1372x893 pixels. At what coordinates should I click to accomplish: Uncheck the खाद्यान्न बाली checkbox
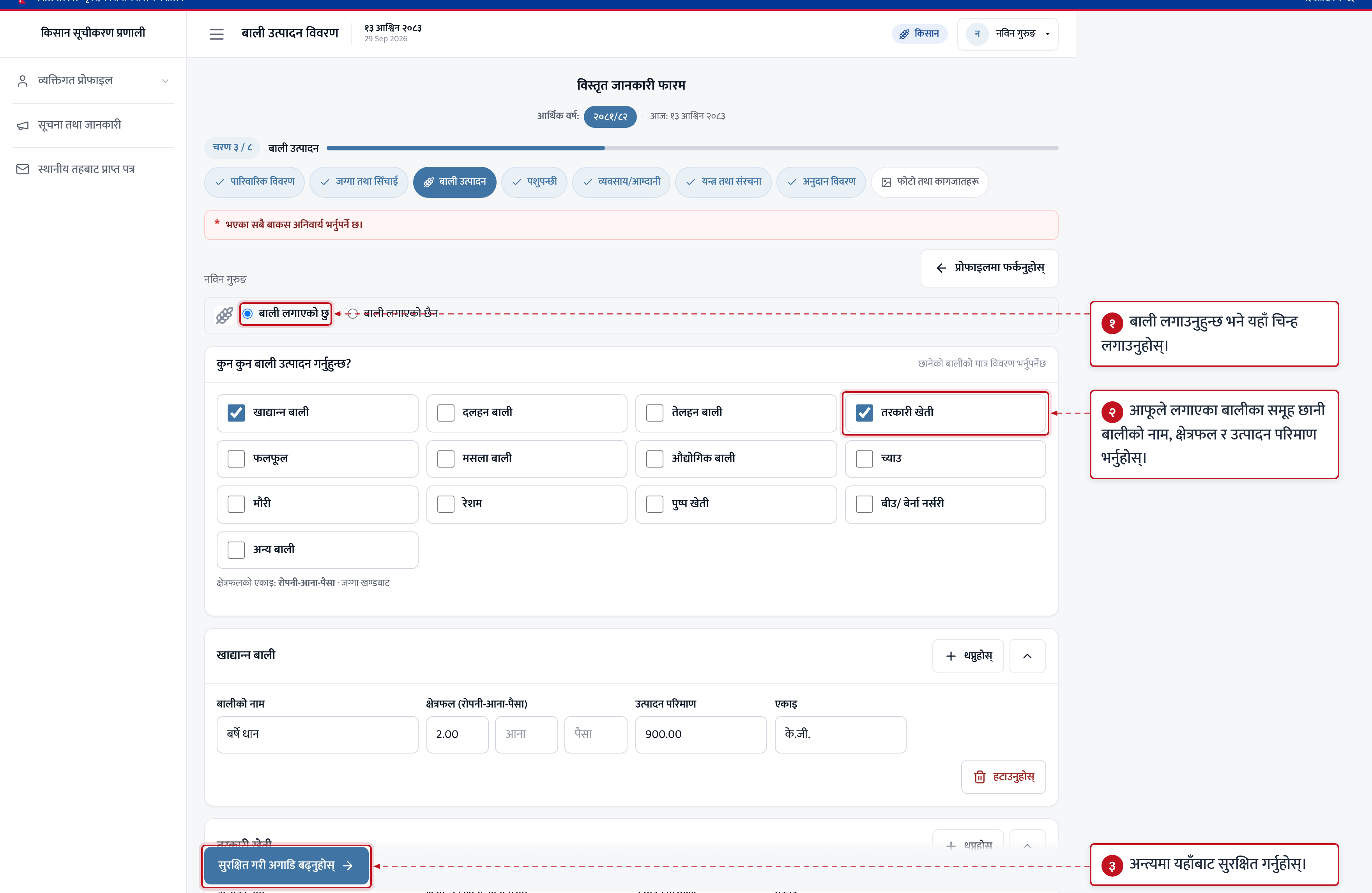[x=236, y=413]
